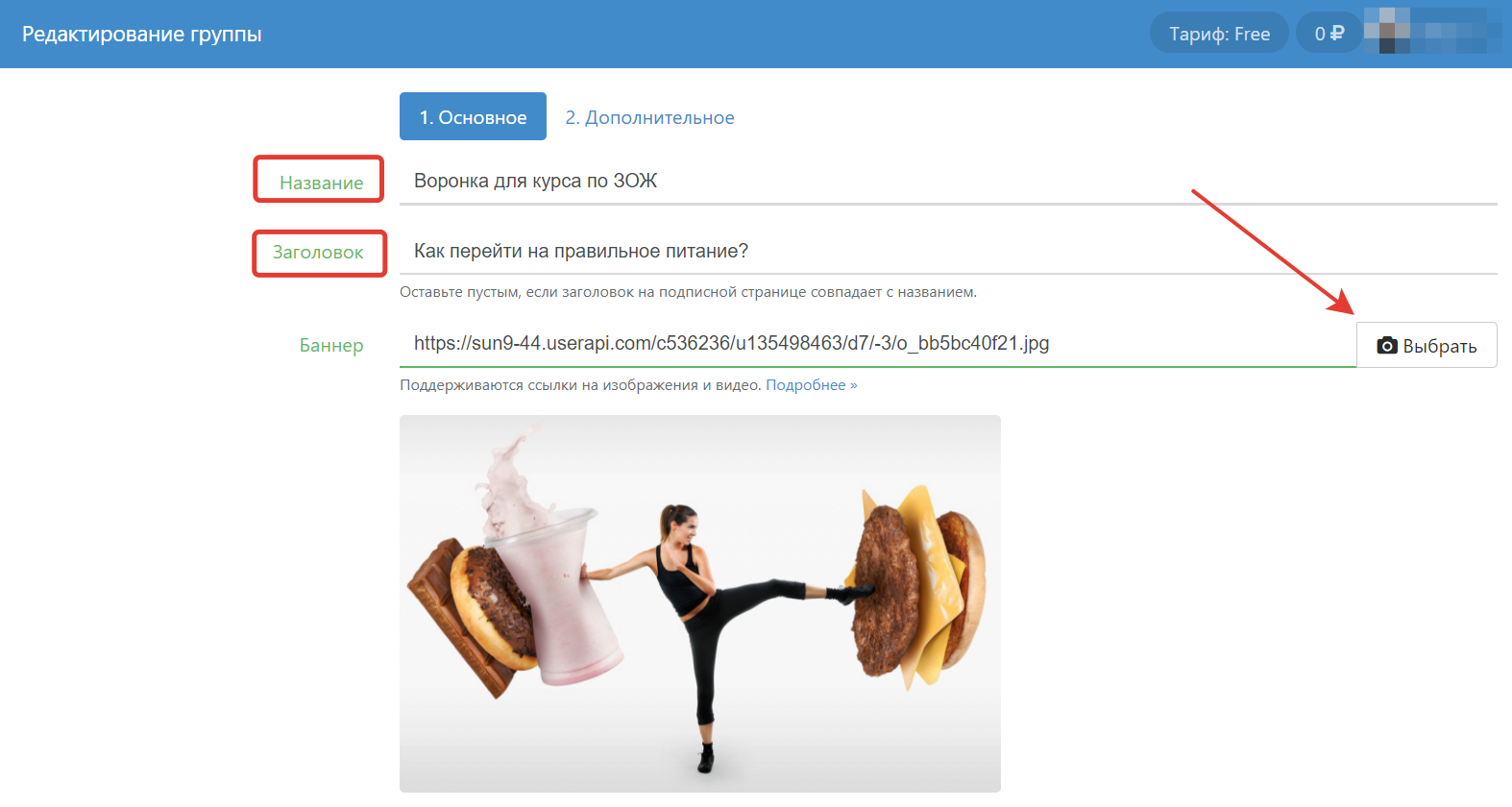Image resolution: width=1512 pixels, height=807 pixels.
Task: Open the "Подробнее »" link
Action: [811, 385]
